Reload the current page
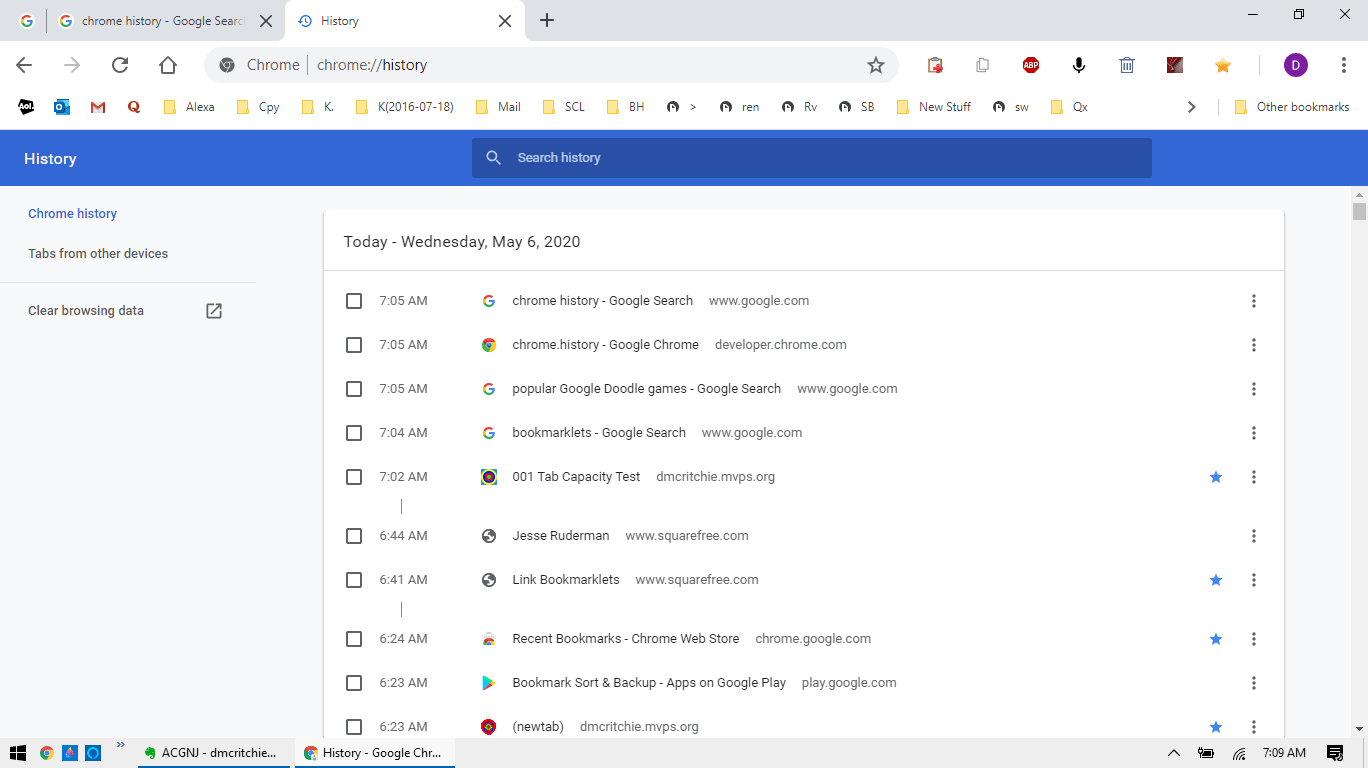The image size is (1368, 768). click(x=120, y=65)
